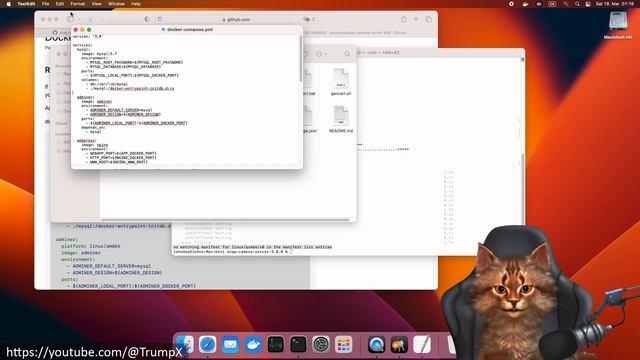Image resolution: width=640 pixels, height=360 pixels.
Task: Open Terminal from the Dock
Action: [x=298, y=345]
